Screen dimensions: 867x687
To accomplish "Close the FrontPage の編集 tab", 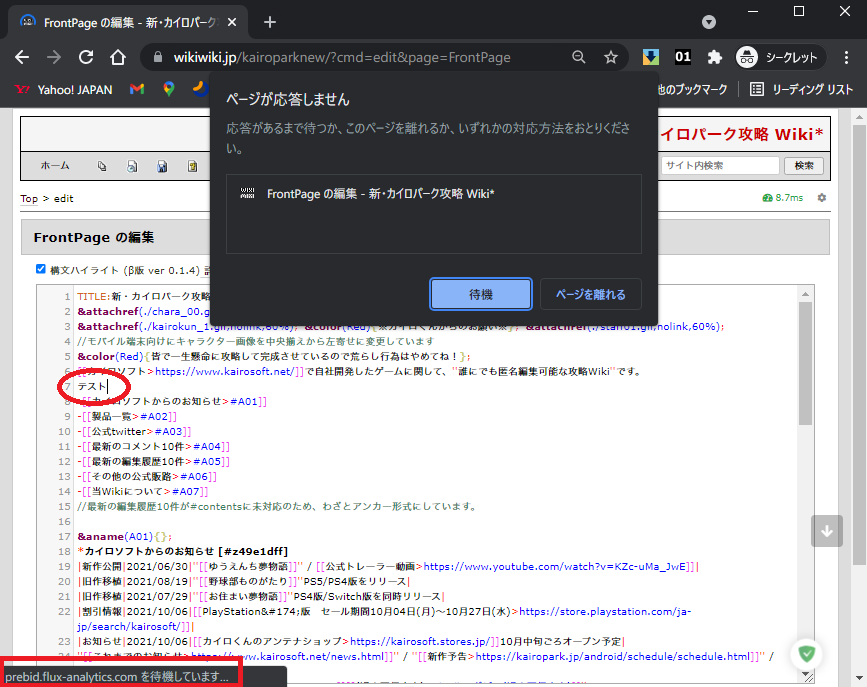I will [232, 22].
